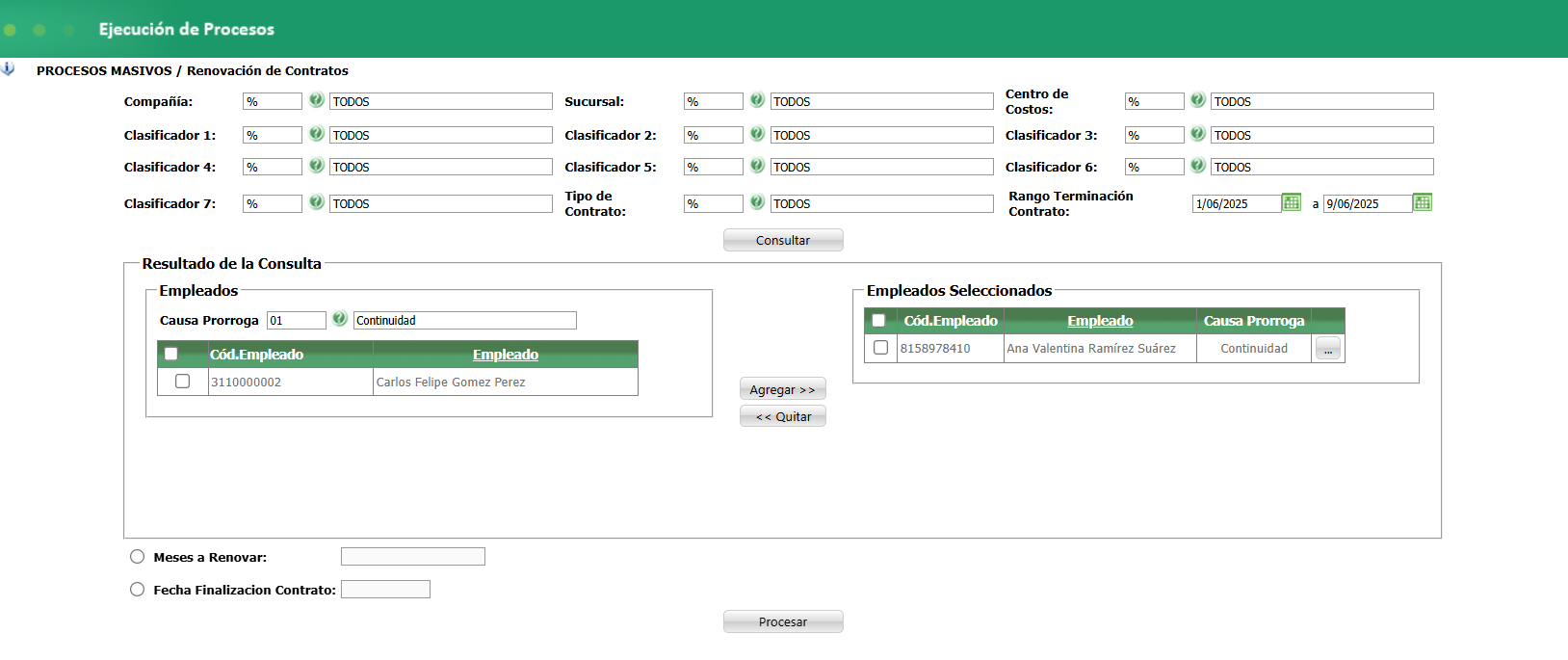
Task: Open calendar for end date 9/06/2025
Action: (1423, 202)
